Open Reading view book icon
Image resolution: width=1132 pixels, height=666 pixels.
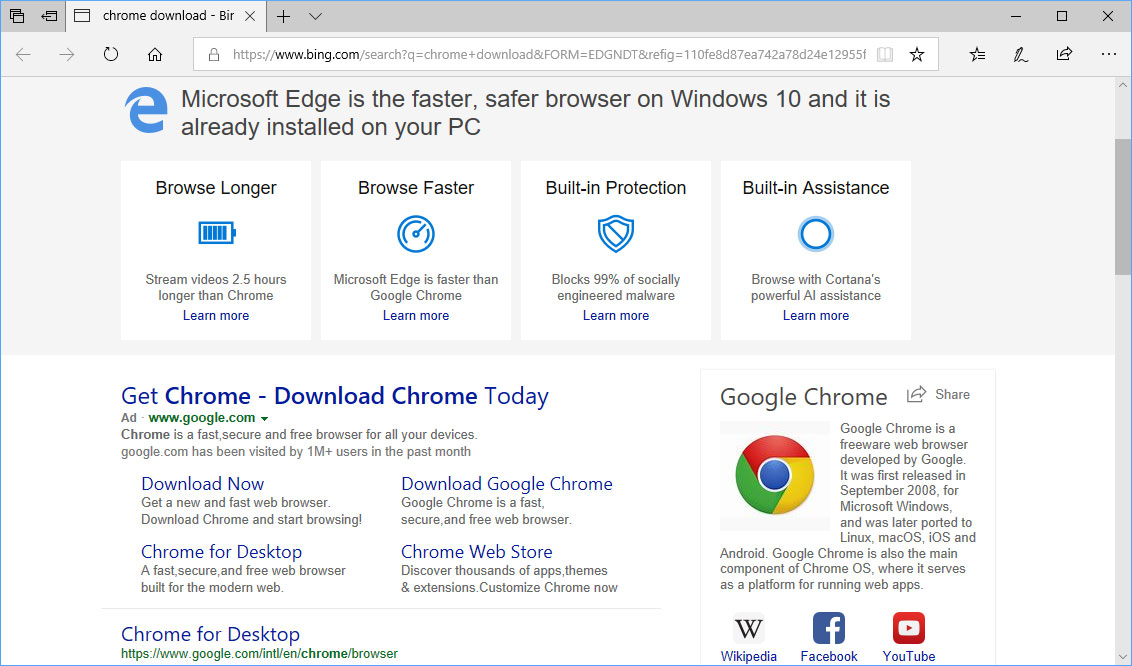tap(884, 54)
